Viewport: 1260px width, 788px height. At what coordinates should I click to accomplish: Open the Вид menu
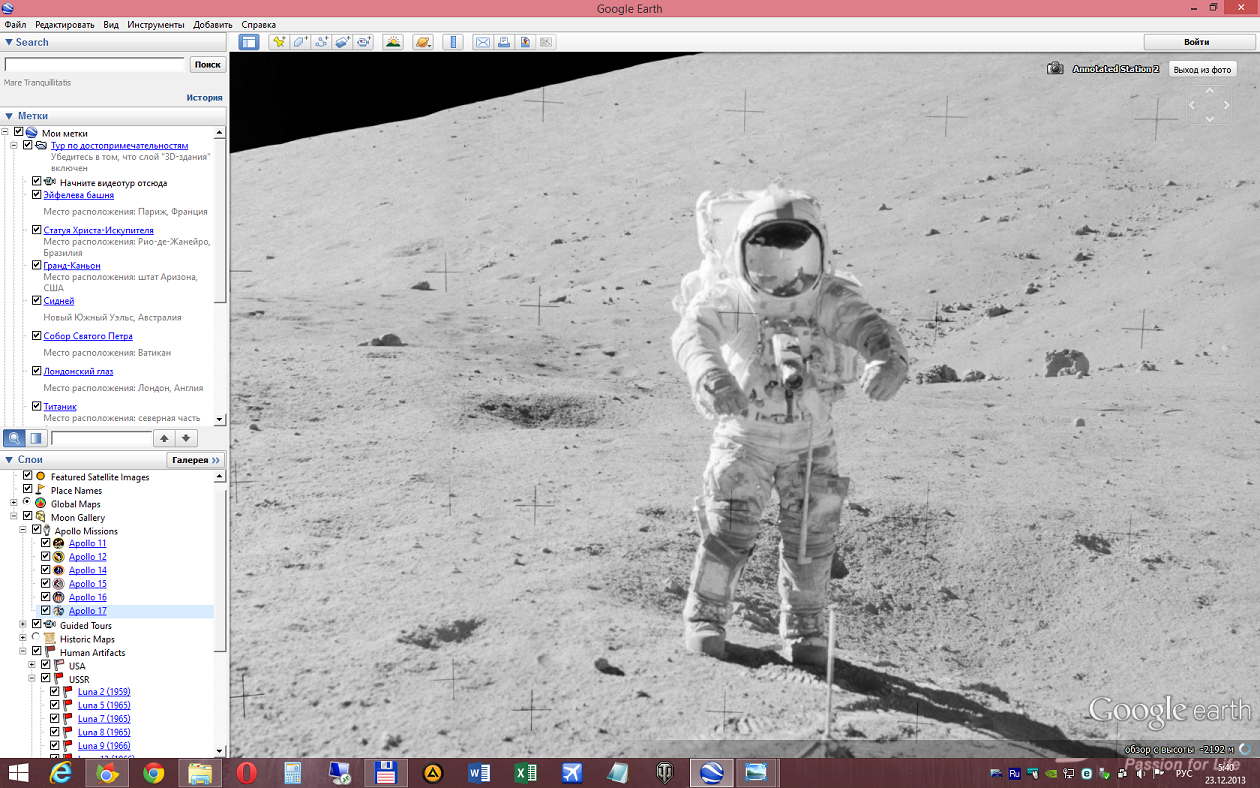point(111,24)
